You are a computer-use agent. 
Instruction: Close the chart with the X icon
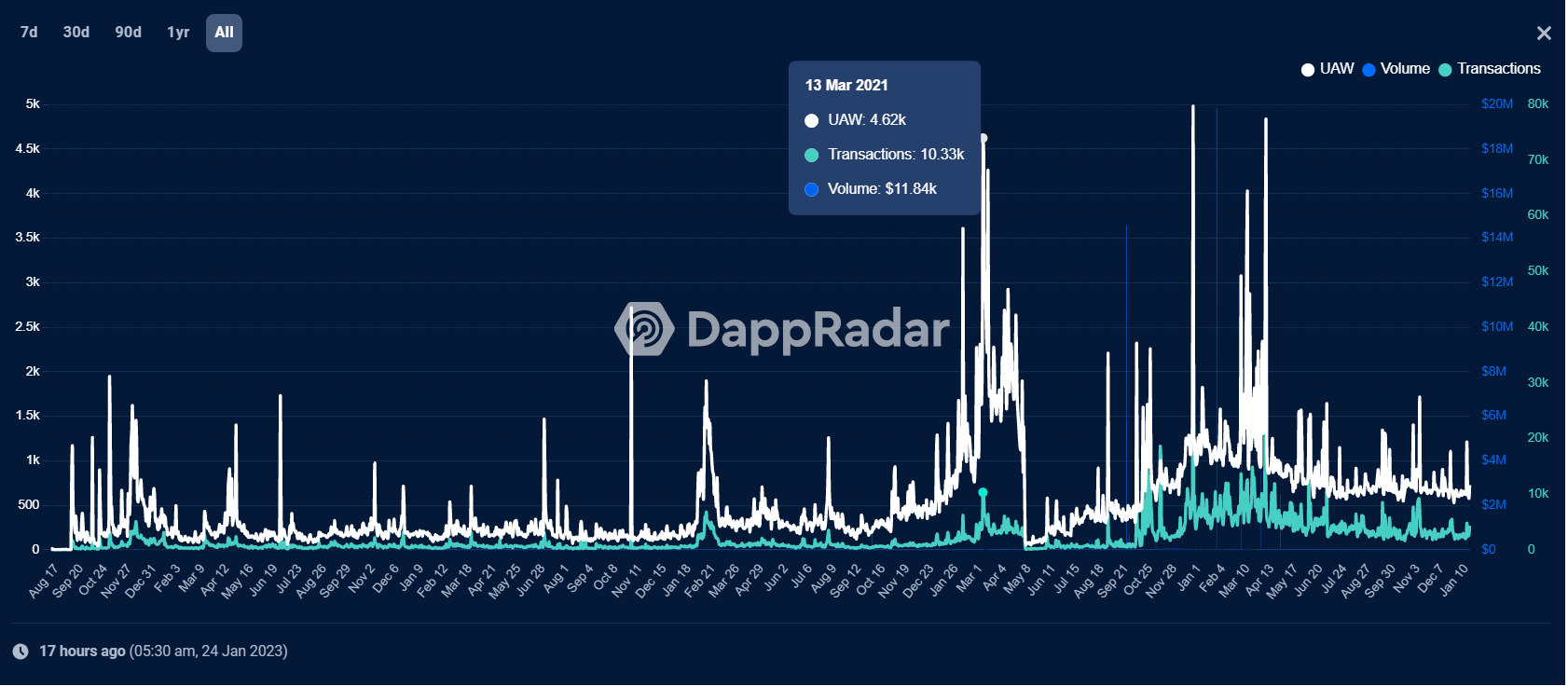click(x=1544, y=34)
